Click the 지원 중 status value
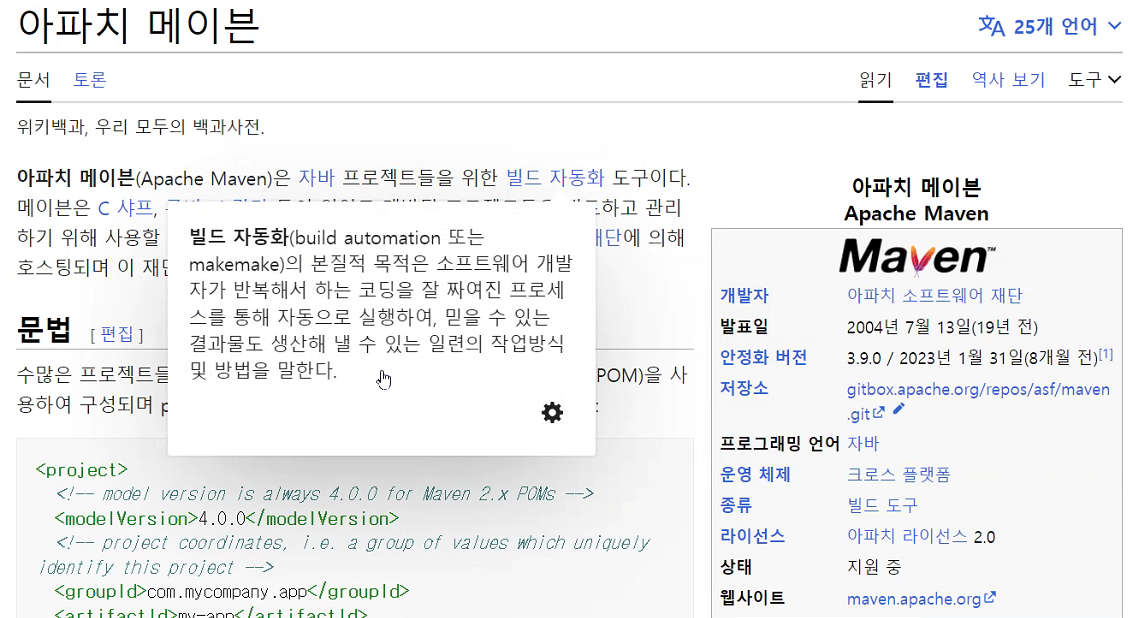The height and width of the screenshot is (618, 1128). (873, 567)
